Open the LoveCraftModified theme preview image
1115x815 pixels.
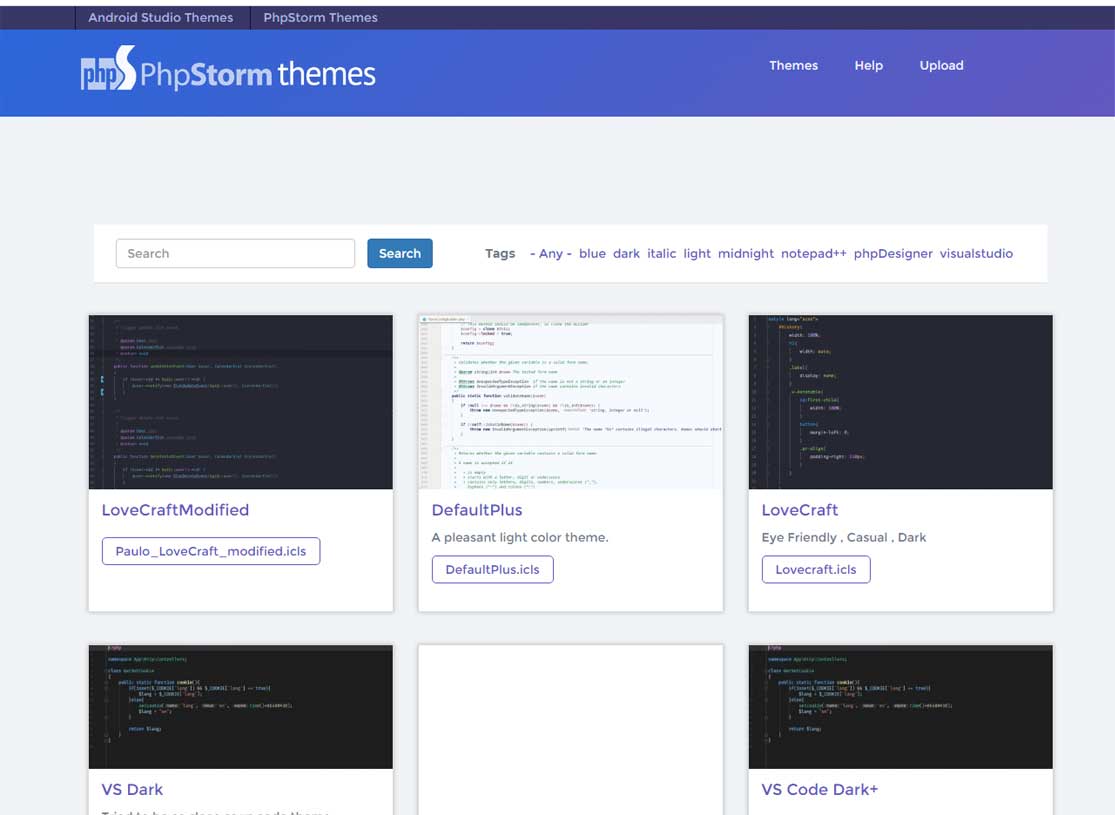(240, 402)
